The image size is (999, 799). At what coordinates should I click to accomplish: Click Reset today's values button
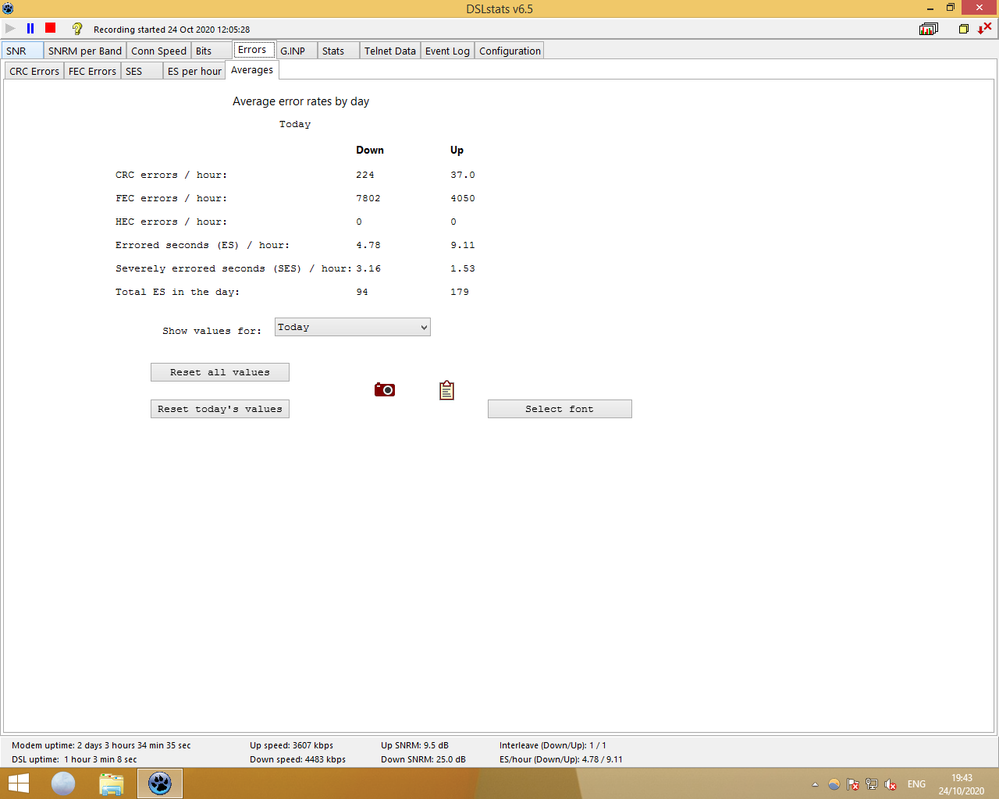[x=220, y=409]
